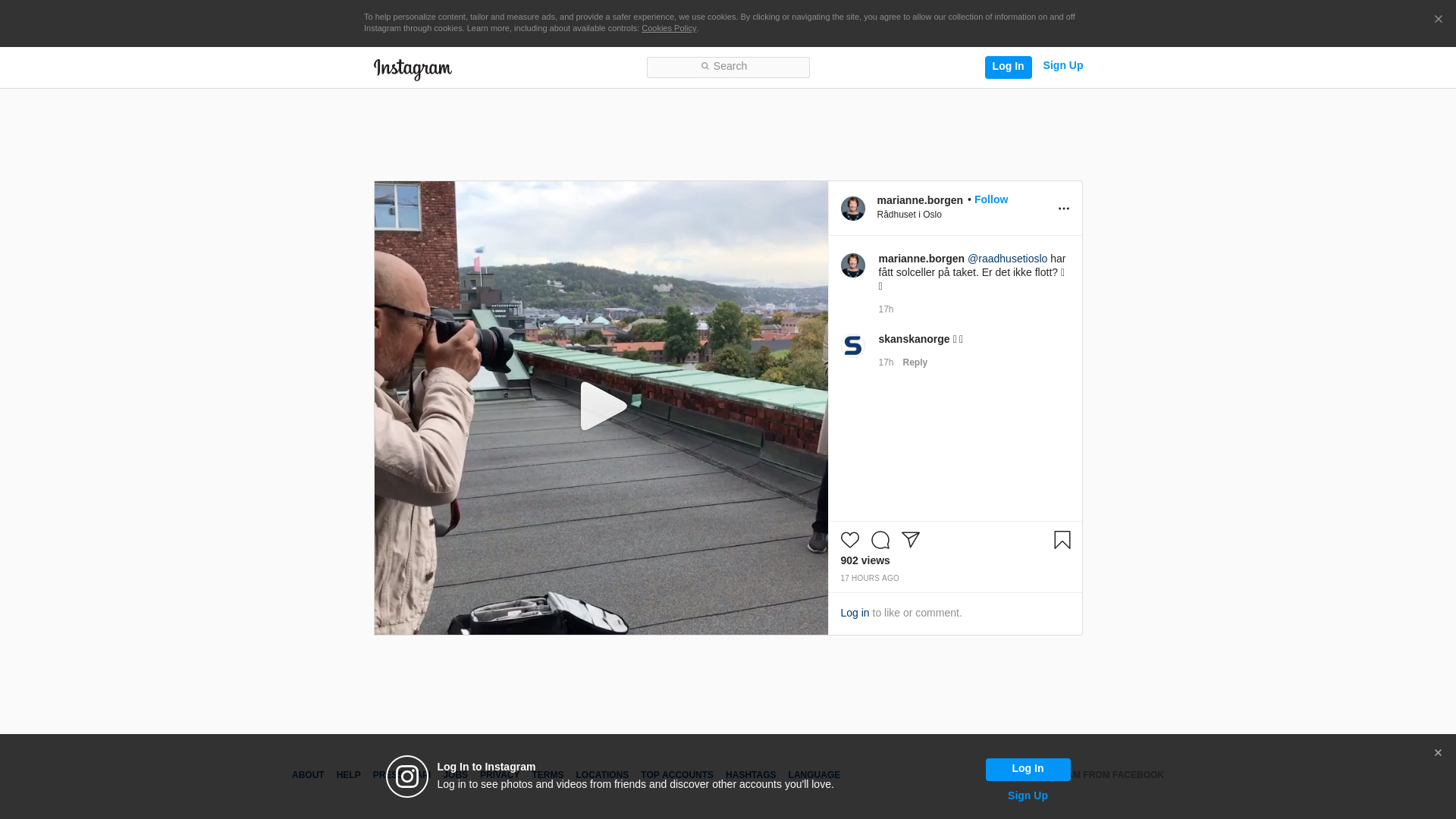This screenshot has width=1456, height=819.
Task: Click the Instagram logo in header
Action: coord(413,69)
